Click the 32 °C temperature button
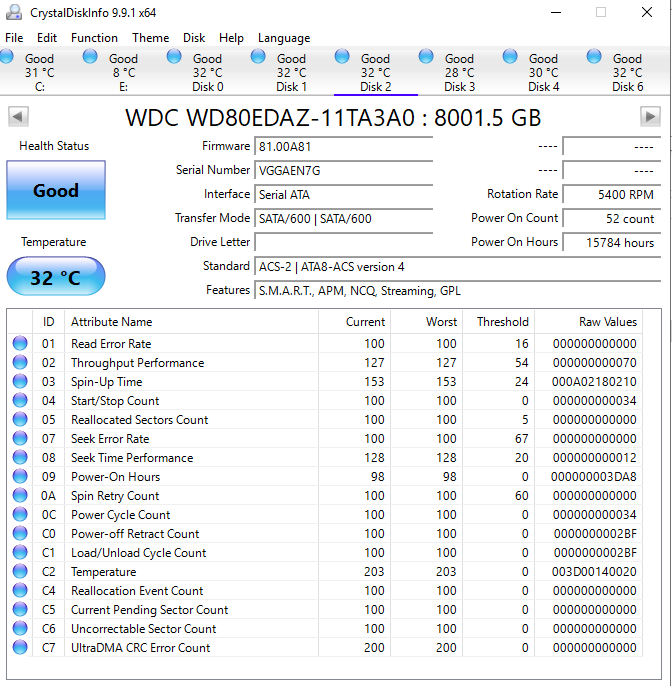Image resolution: width=672 pixels, height=686 pixels. (56, 277)
